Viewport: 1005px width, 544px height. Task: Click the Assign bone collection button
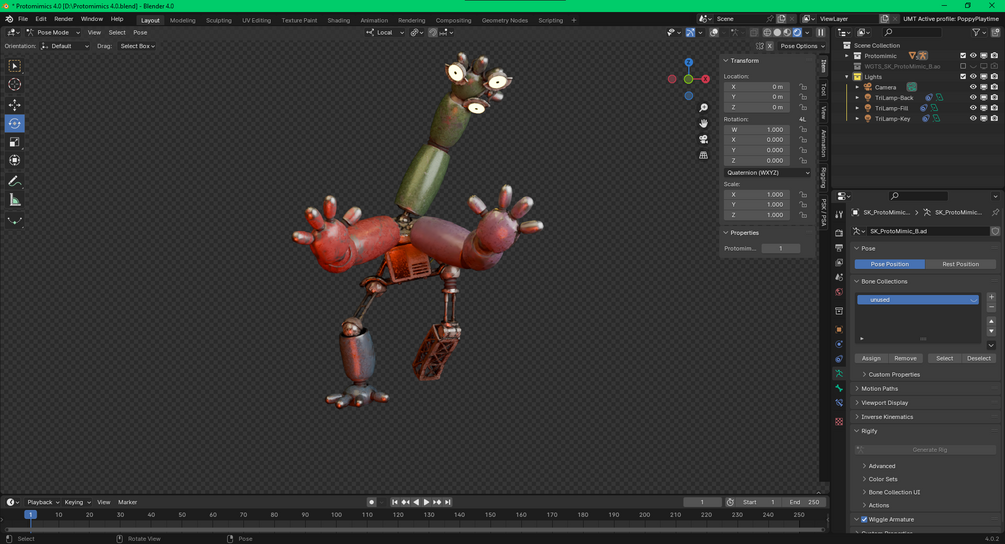coord(870,358)
